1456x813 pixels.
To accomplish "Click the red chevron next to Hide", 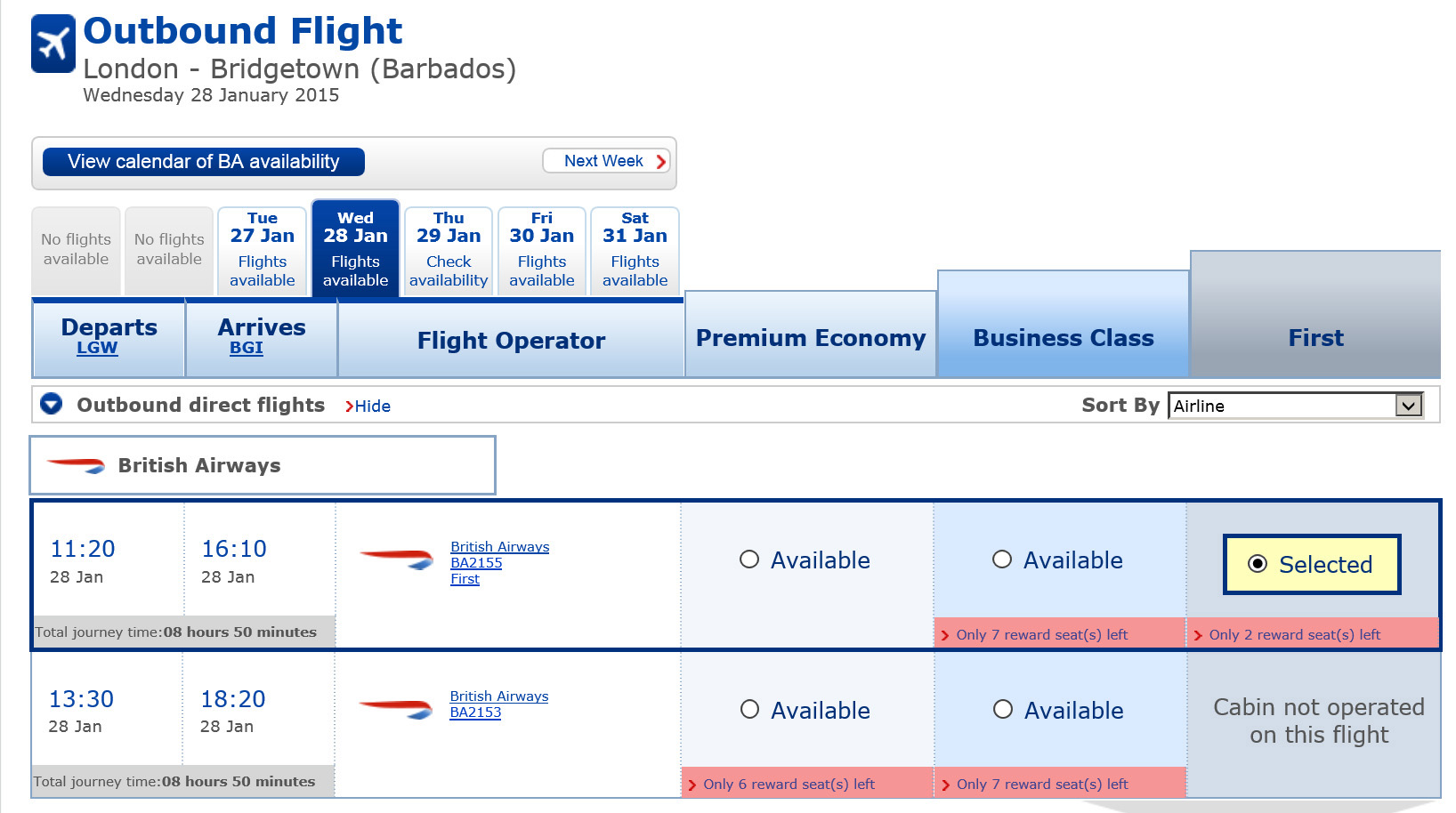I will coord(349,406).
